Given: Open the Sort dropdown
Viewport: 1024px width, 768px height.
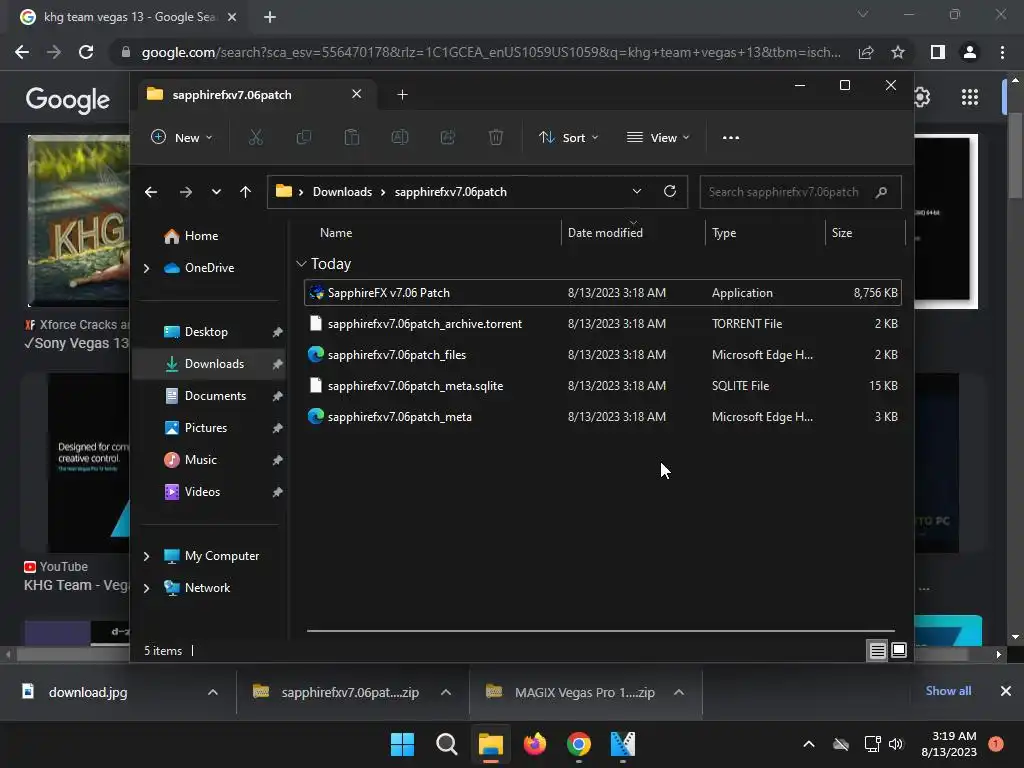Looking at the screenshot, I should 568,137.
